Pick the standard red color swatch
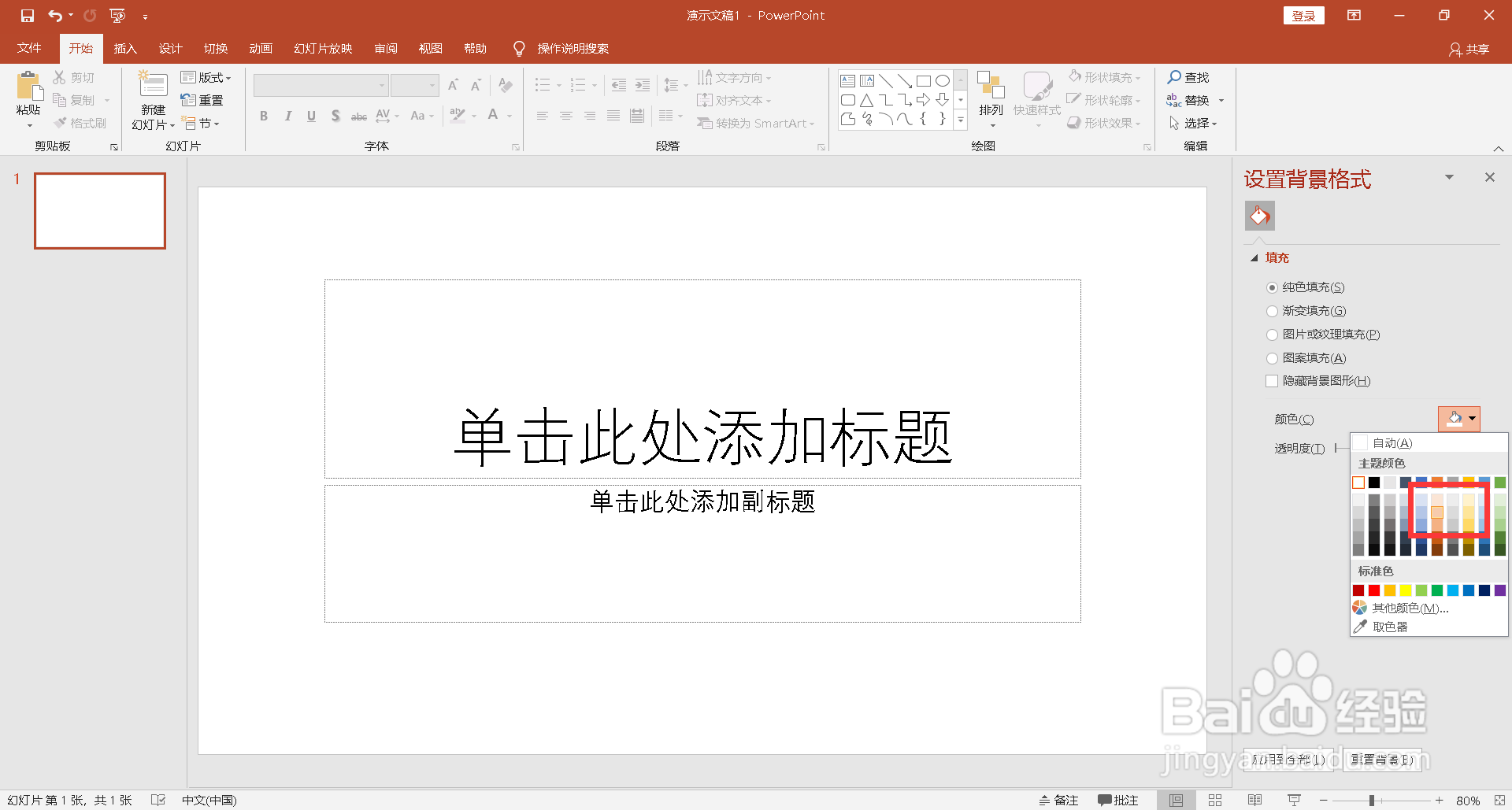Viewport: 1512px width, 810px height. click(x=1374, y=590)
